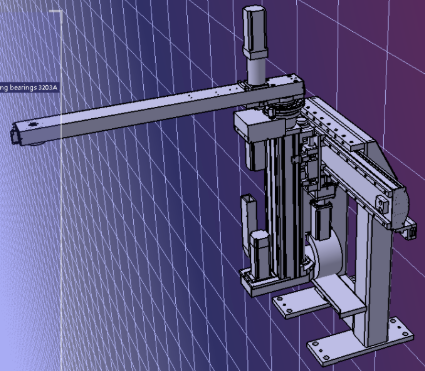Select the long horizontal arm beam
This screenshot has width=425, height=371.
(x=158, y=109)
